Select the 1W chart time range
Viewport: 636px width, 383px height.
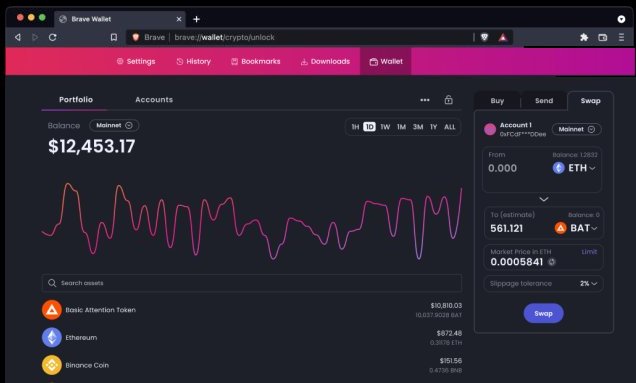385,127
